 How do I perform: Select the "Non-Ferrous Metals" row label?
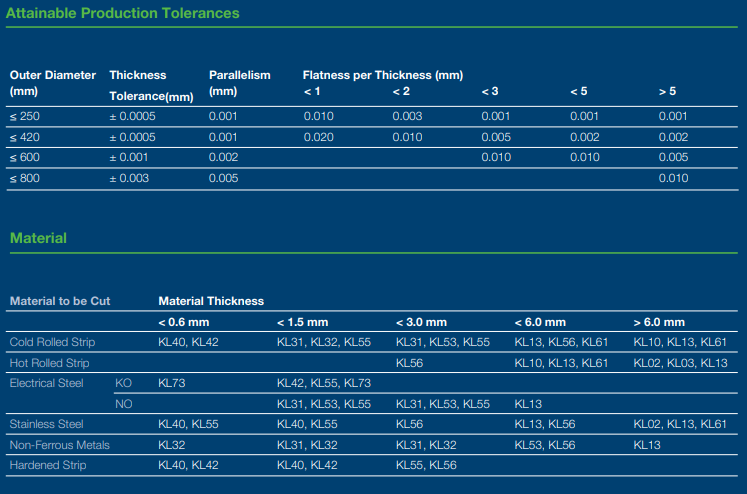pos(60,445)
